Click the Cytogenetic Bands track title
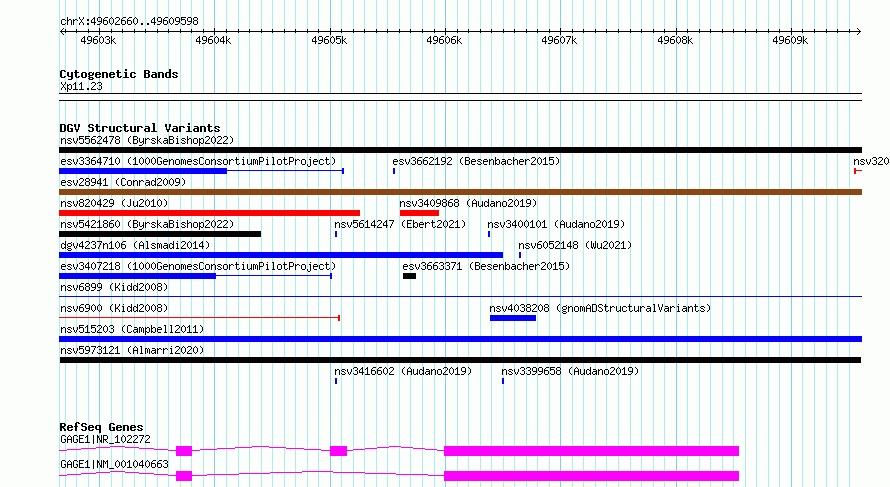The height and width of the screenshot is (487, 890). 119,74
